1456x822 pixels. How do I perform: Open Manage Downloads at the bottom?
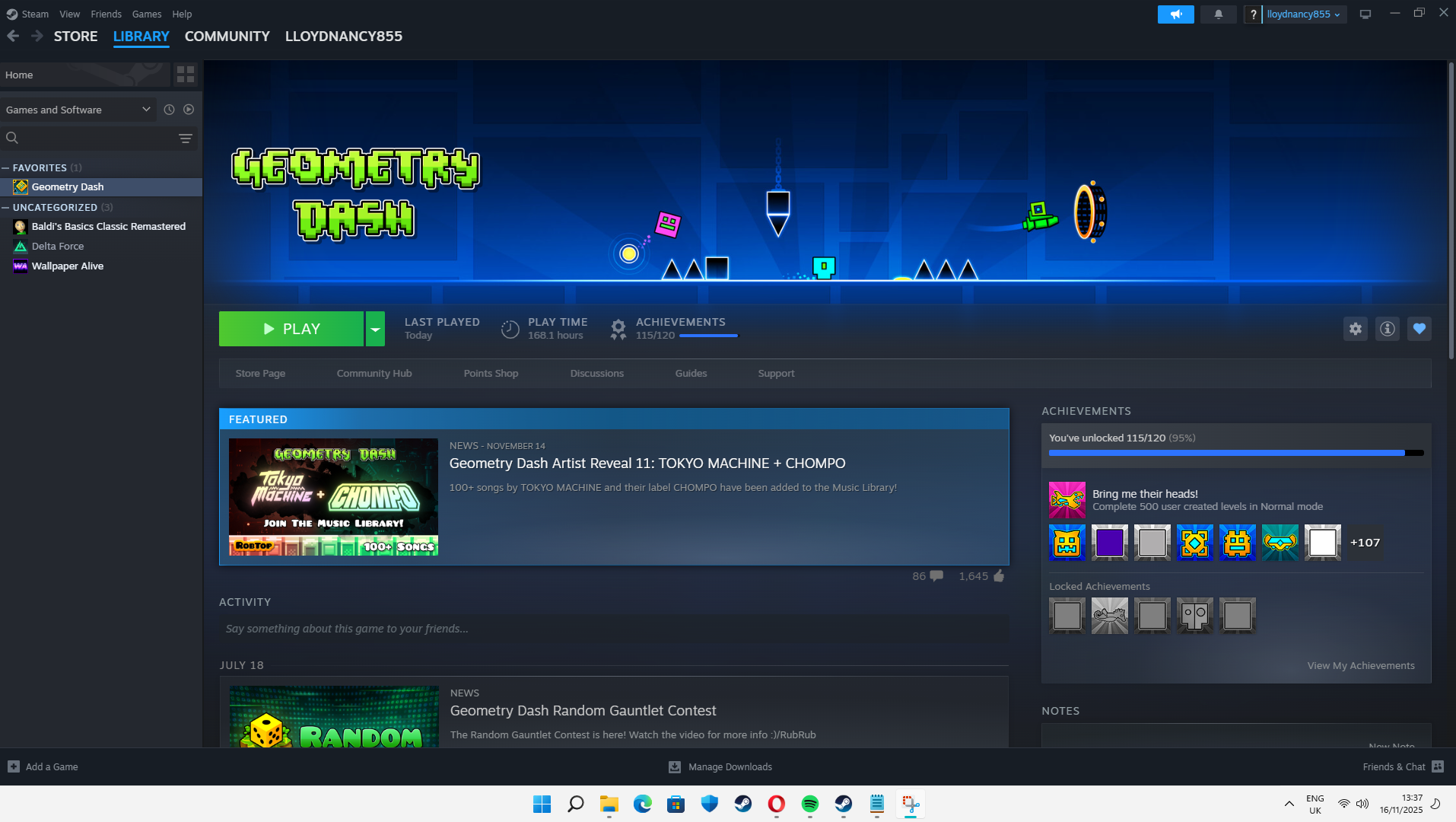[x=720, y=766]
